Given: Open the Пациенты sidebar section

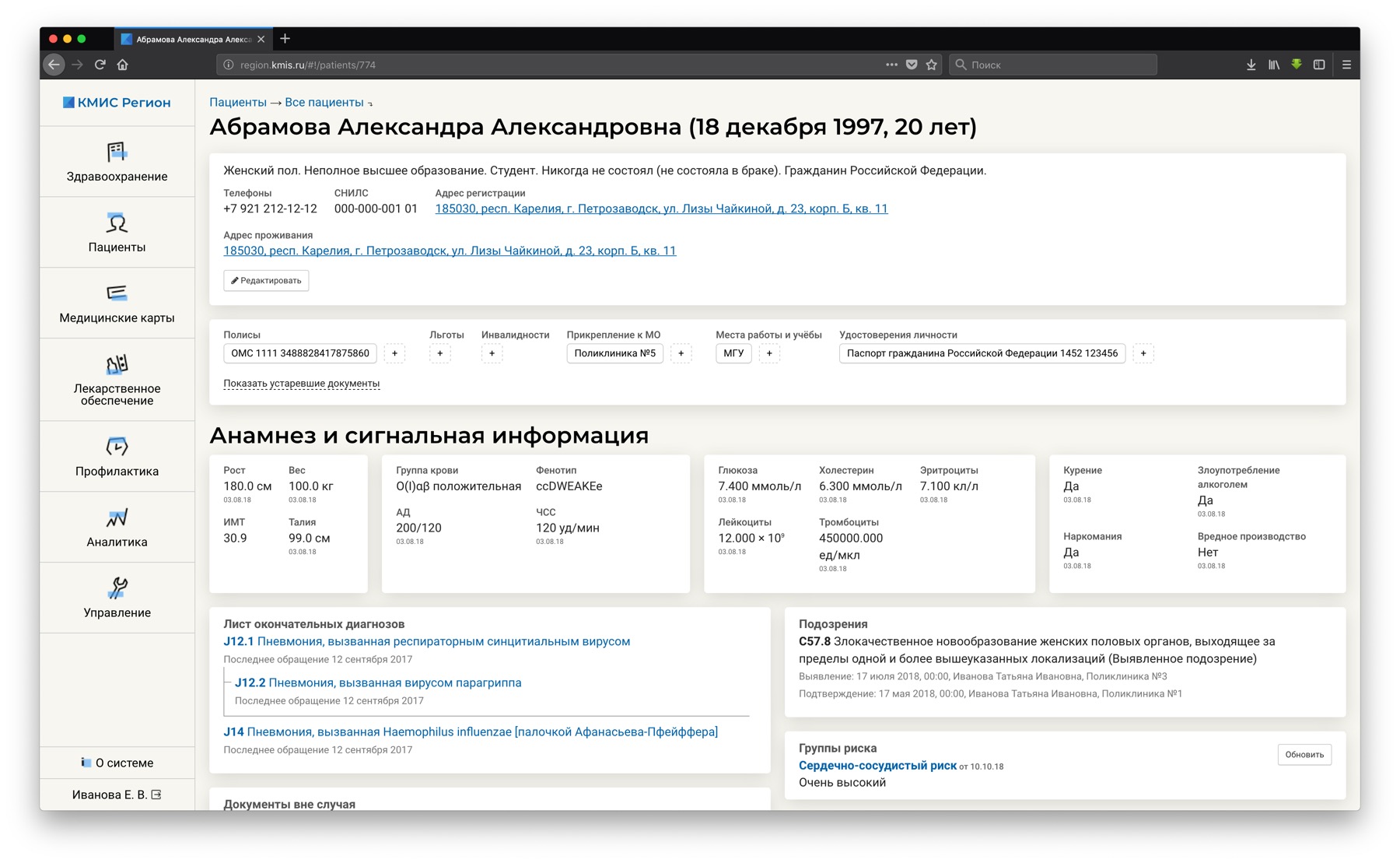Looking at the screenshot, I should point(117,233).
